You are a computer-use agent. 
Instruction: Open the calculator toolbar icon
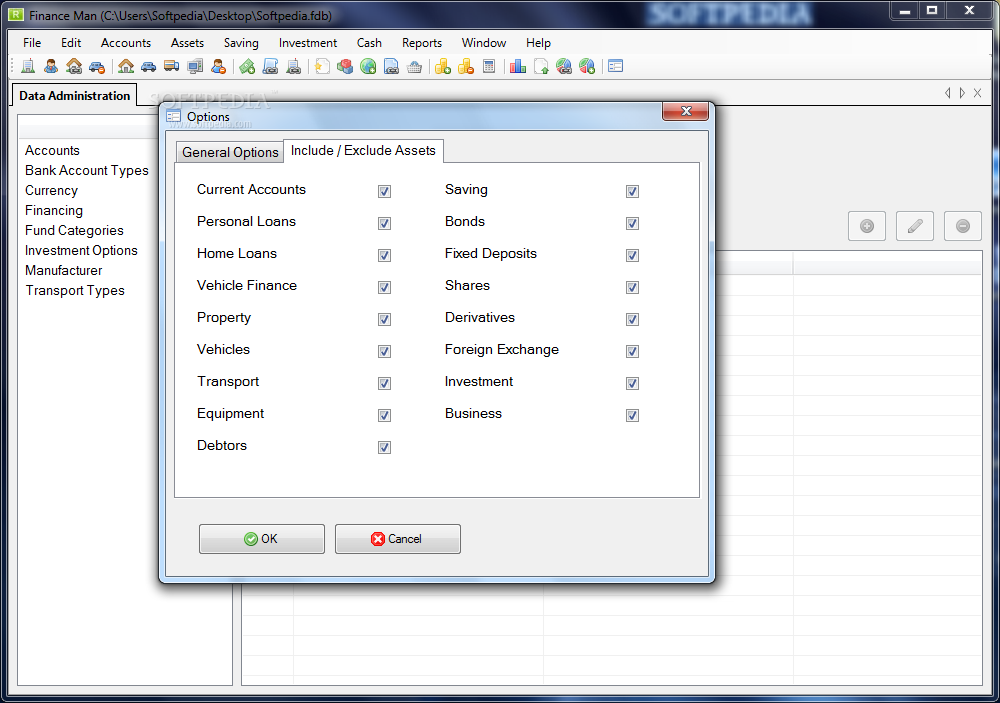click(489, 66)
